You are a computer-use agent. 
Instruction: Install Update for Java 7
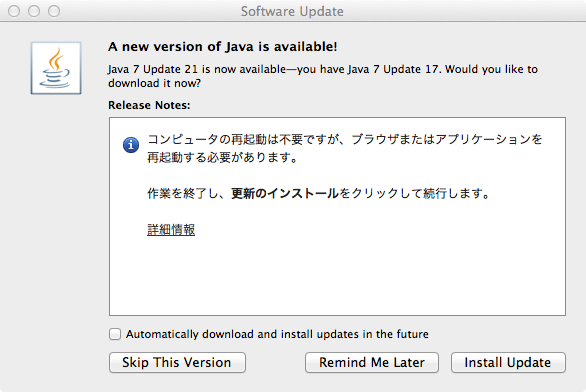pos(508,362)
